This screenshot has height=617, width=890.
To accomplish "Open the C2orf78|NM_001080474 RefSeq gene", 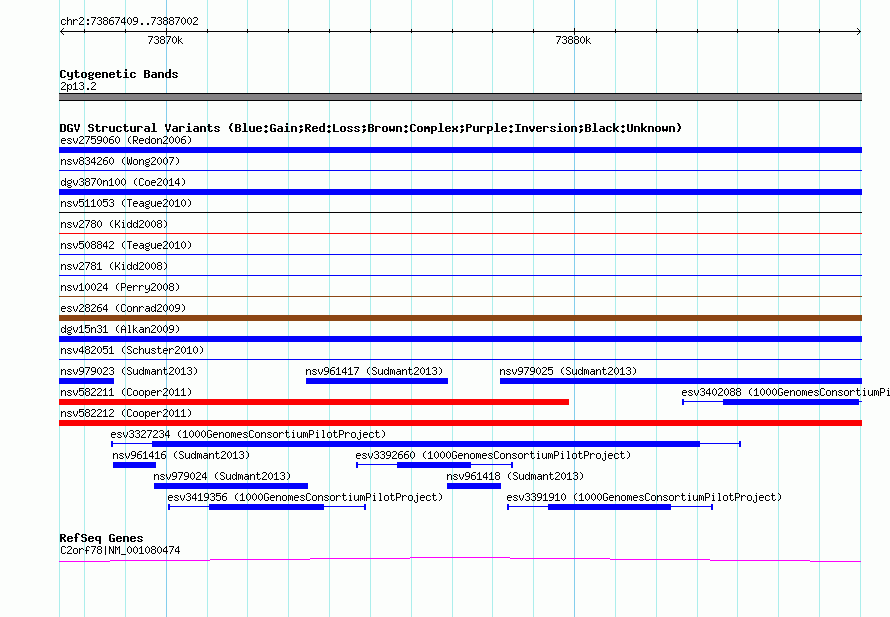I will click(460, 560).
